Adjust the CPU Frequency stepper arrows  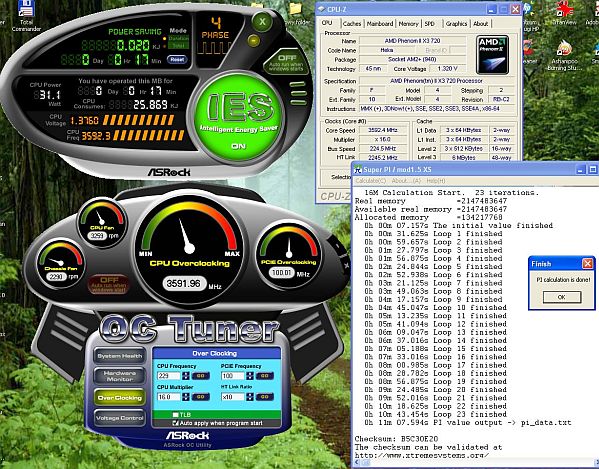186,376
